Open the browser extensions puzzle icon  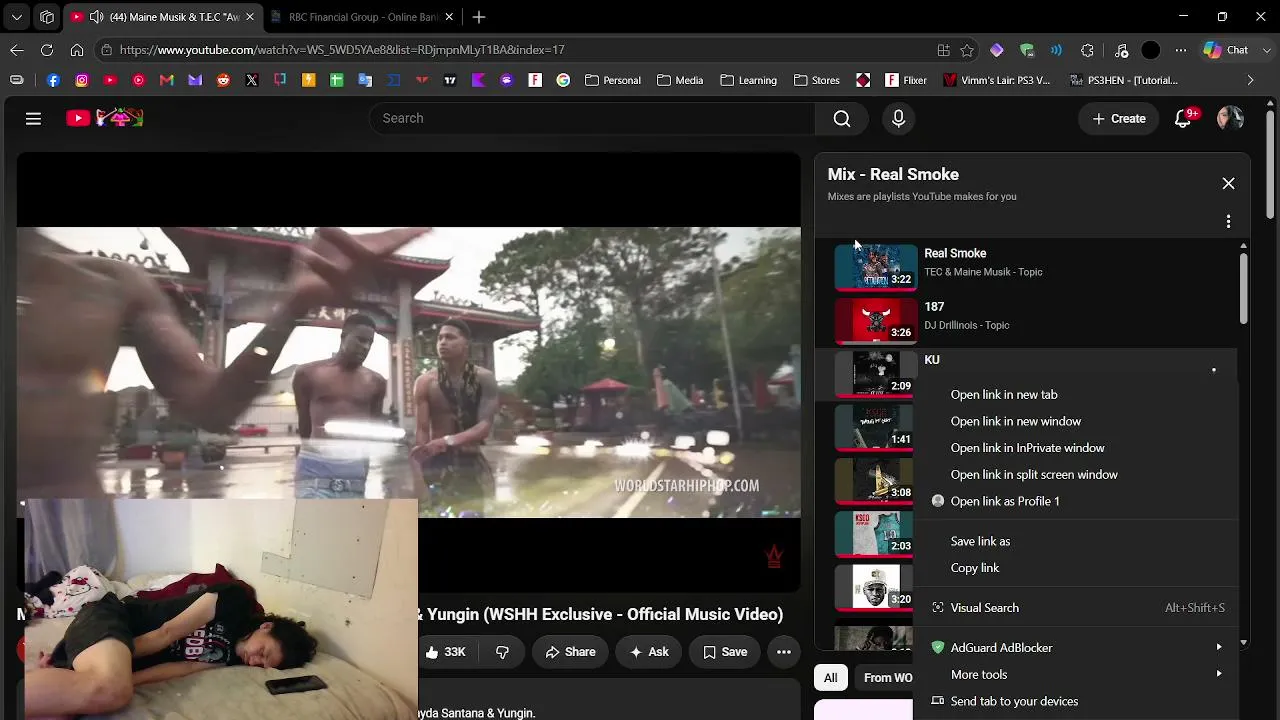coord(1087,49)
